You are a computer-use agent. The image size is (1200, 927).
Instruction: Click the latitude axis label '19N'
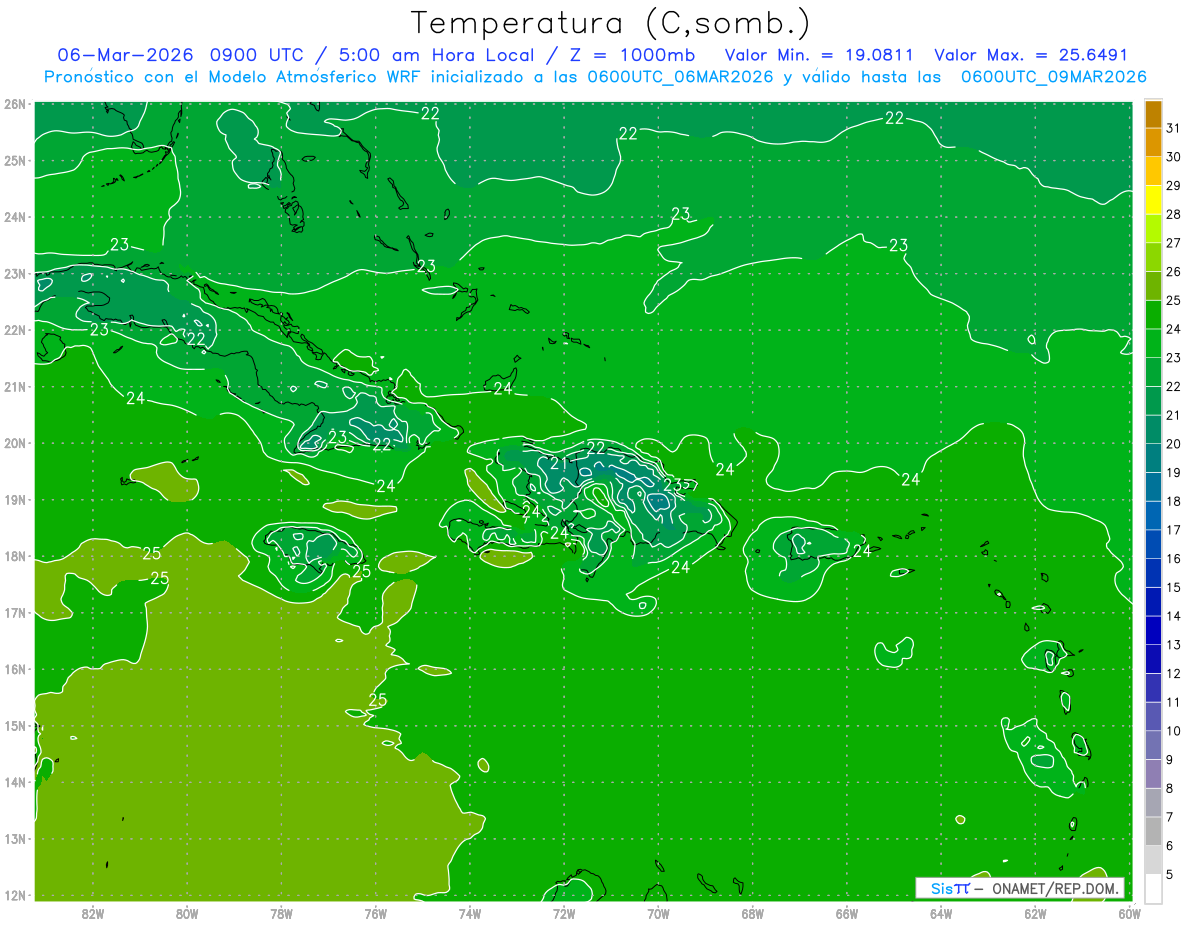tap(15, 499)
